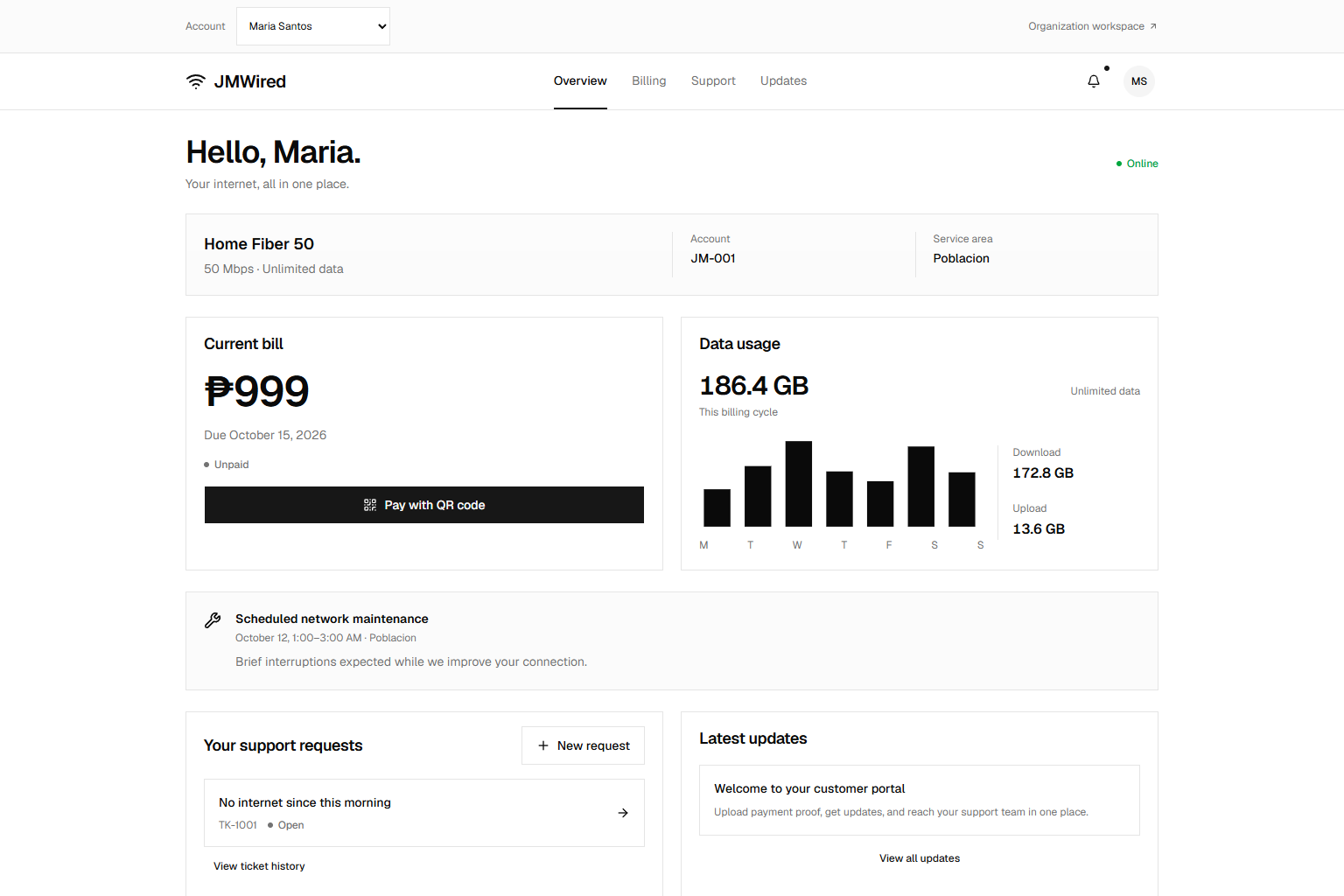The image size is (1344, 896).
Task: Open the 'No internet since this morning' ticket
Action: pyautogui.click(x=424, y=813)
